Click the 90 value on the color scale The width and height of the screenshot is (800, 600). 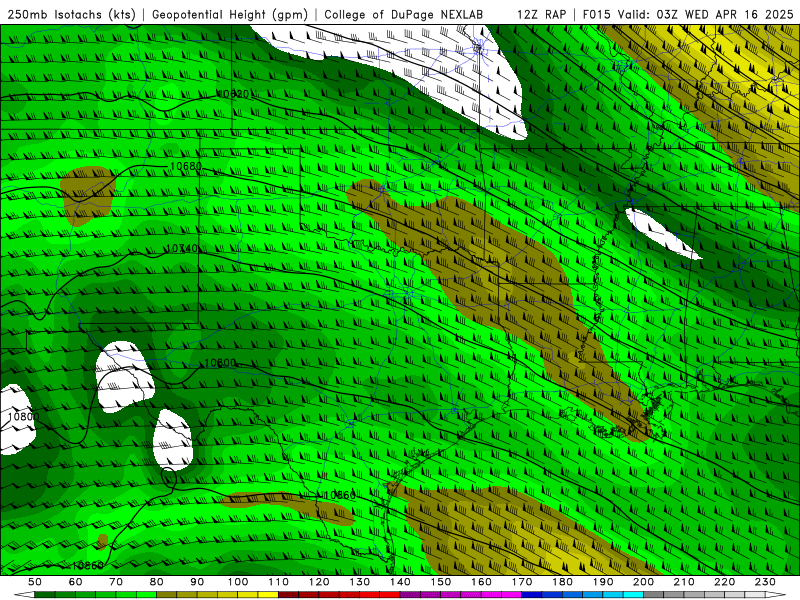pos(197,582)
